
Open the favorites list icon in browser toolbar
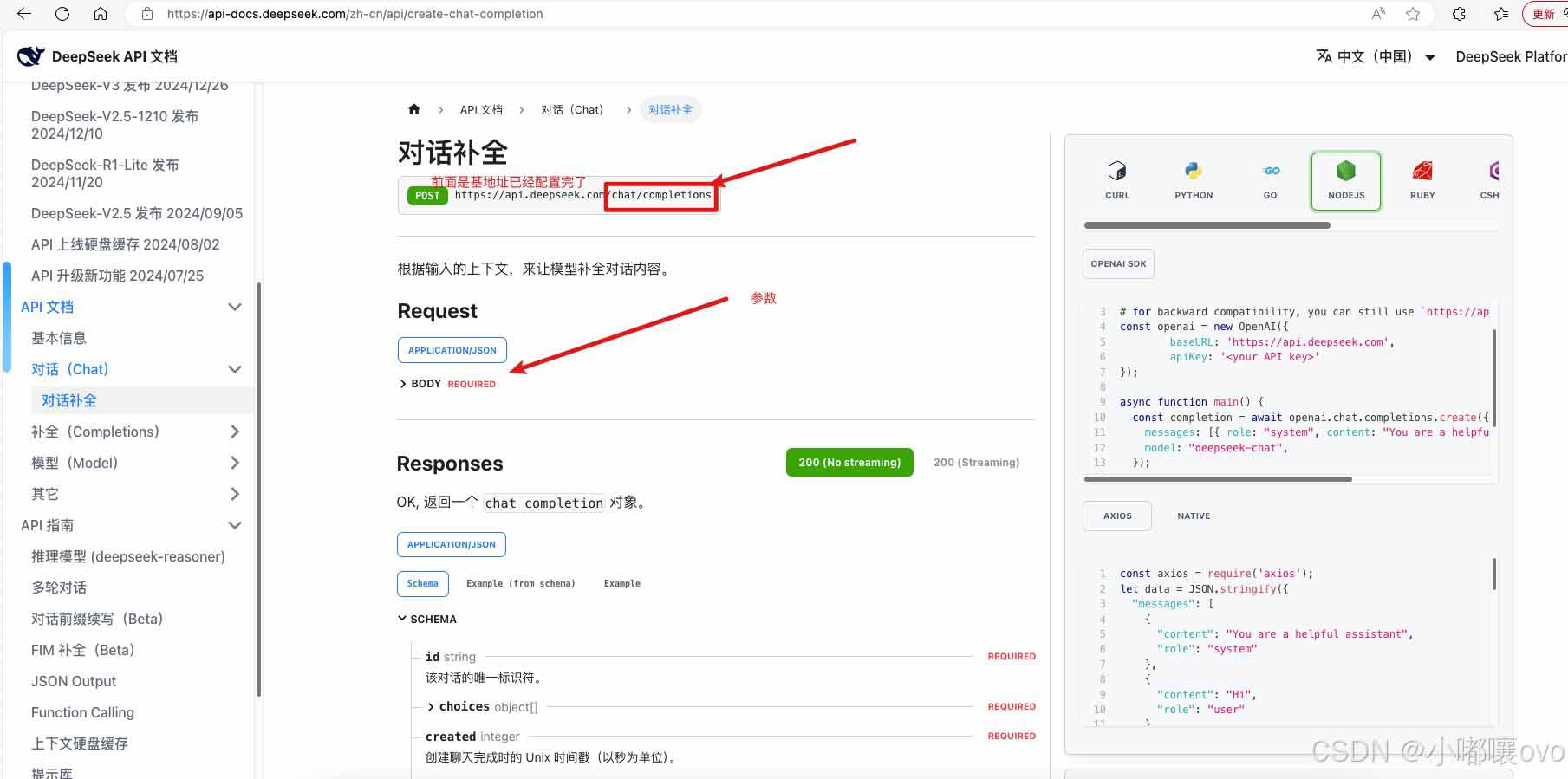[1501, 14]
